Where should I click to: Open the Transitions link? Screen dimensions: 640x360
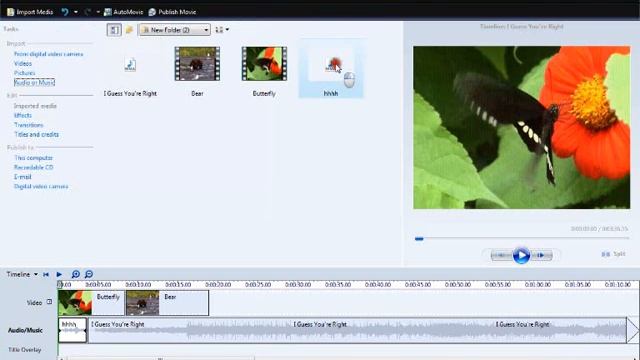coord(29,125)
